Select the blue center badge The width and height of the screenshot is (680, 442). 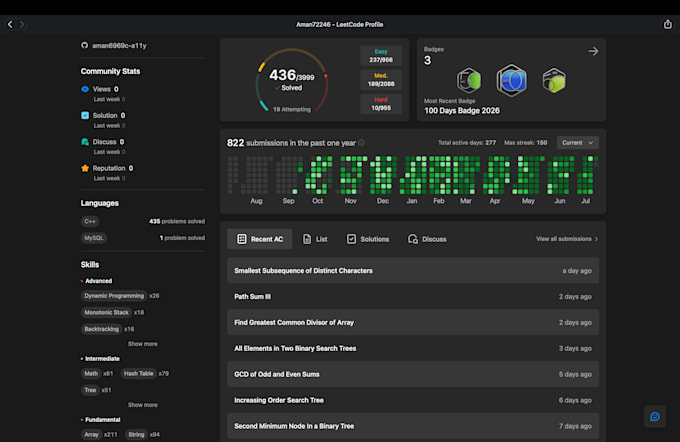pyautogui.click(x=512, y=80)
